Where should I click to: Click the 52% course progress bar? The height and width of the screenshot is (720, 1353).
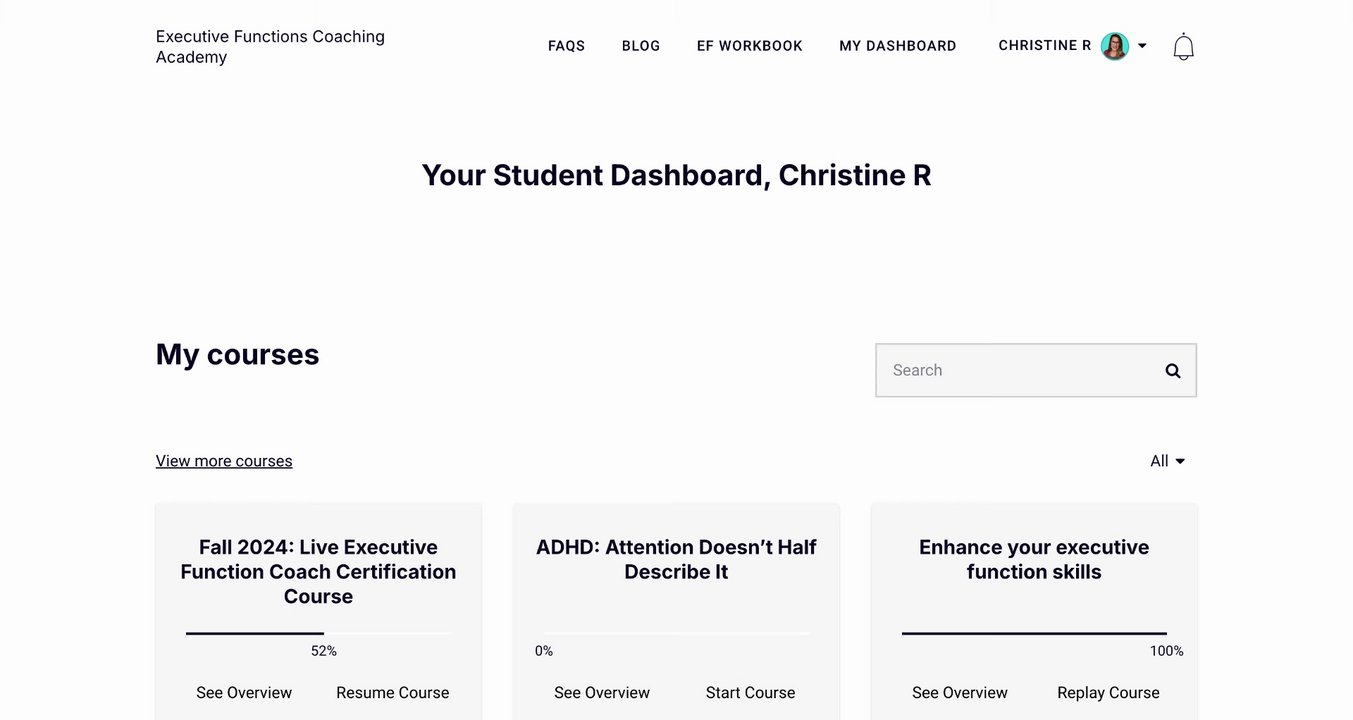318,633
